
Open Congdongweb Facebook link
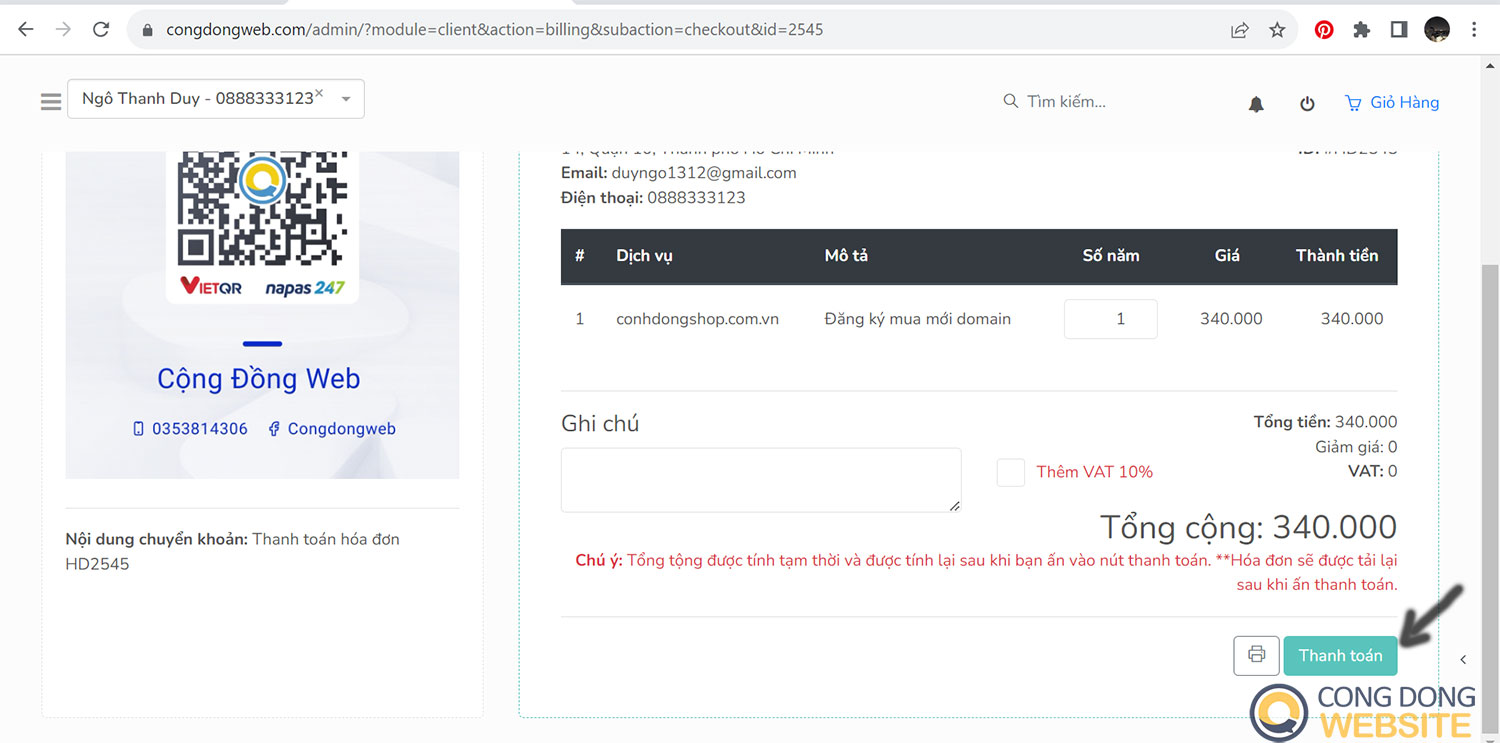(x=332, y=429)
